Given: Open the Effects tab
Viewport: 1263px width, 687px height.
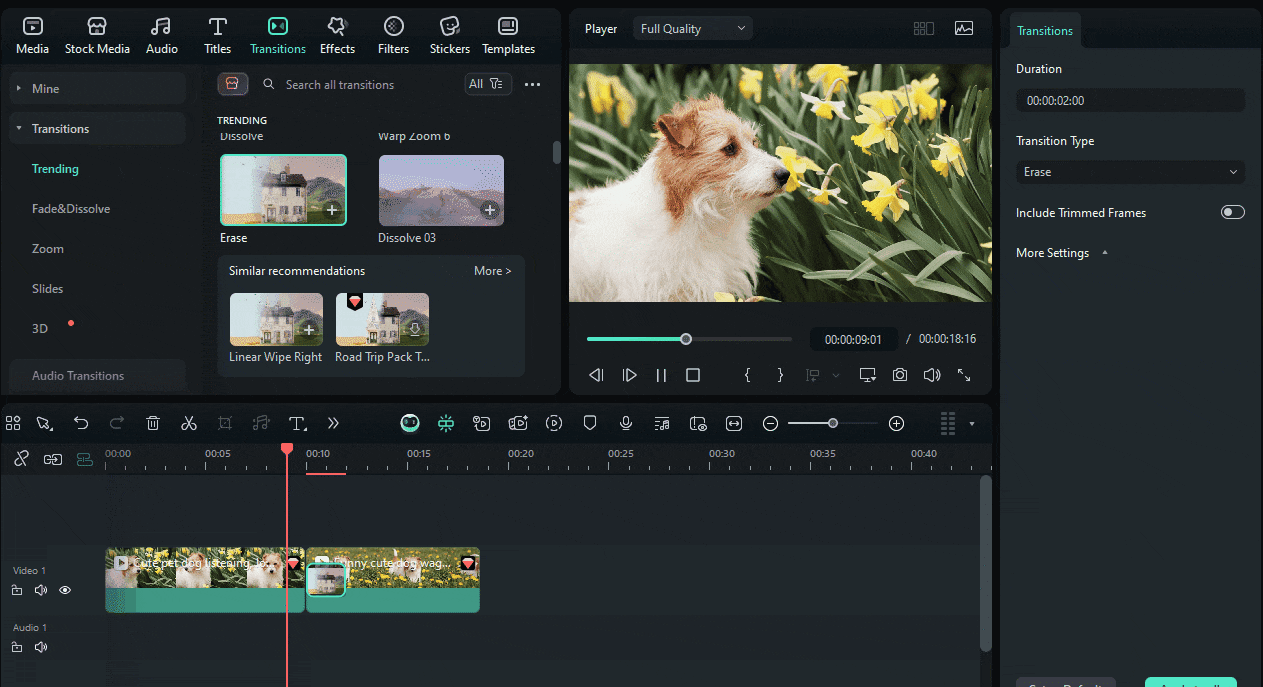Looking at the screenshot, I should (337, 36).
